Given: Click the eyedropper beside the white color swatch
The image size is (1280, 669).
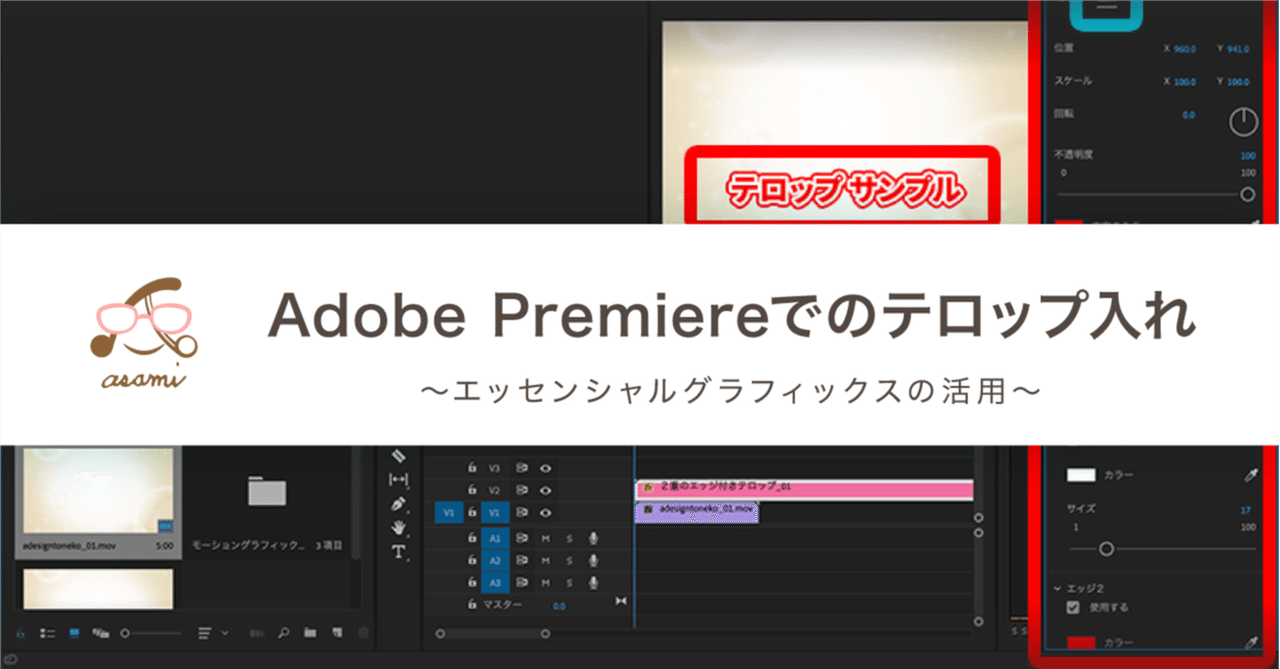Looking at the screenshot, I should click(x=1249, y=476).
